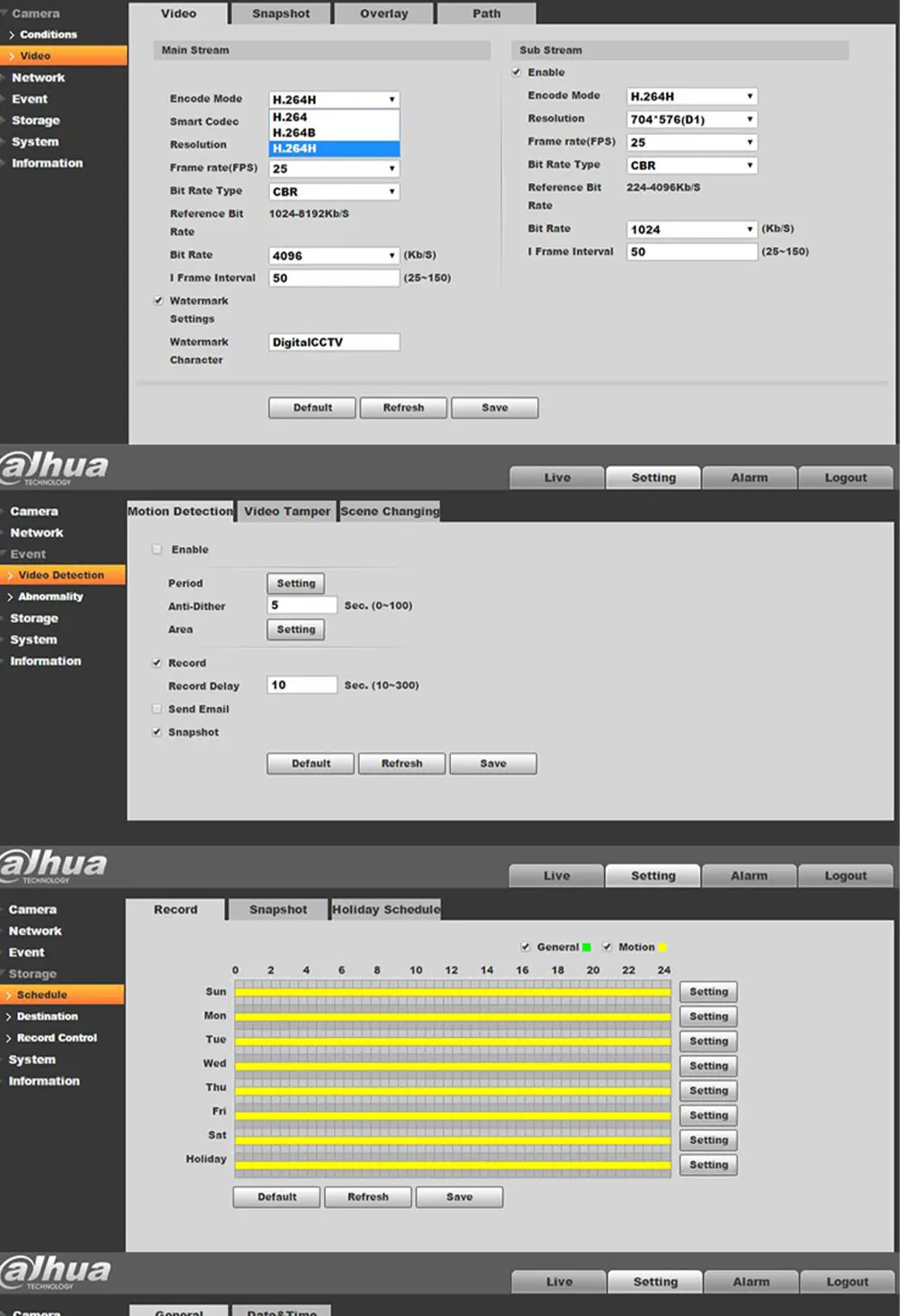
Task: Open Setting for Wed schedule row
Action: coord(709,1066)
